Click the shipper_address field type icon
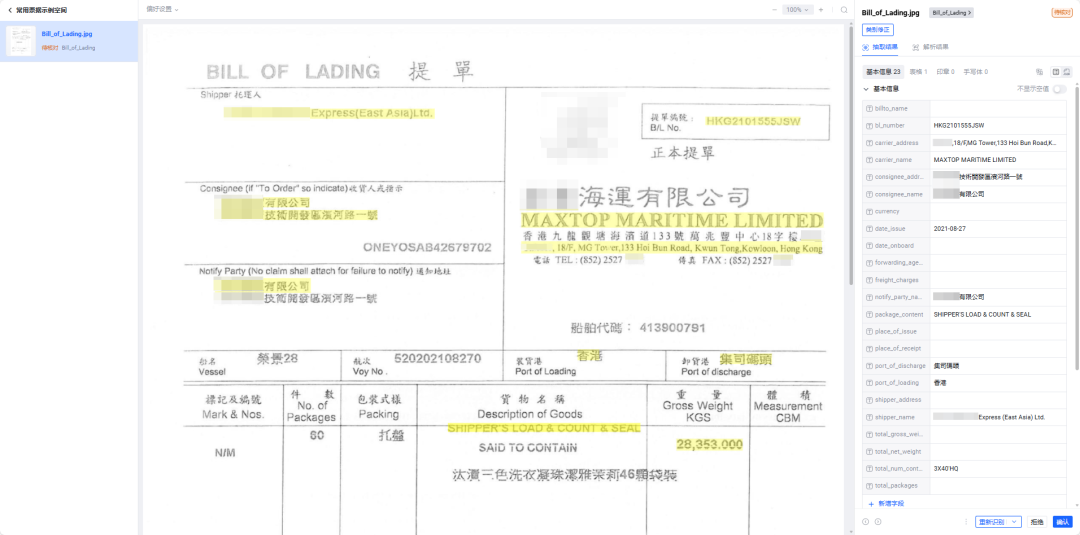1080x535 pixels. (869, 400)
